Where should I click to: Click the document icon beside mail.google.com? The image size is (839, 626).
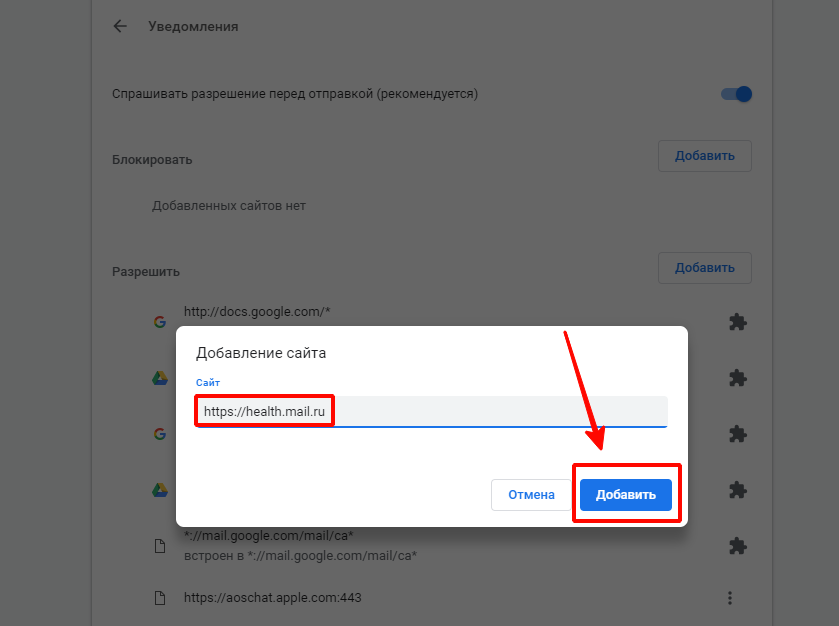coord(159,546)
